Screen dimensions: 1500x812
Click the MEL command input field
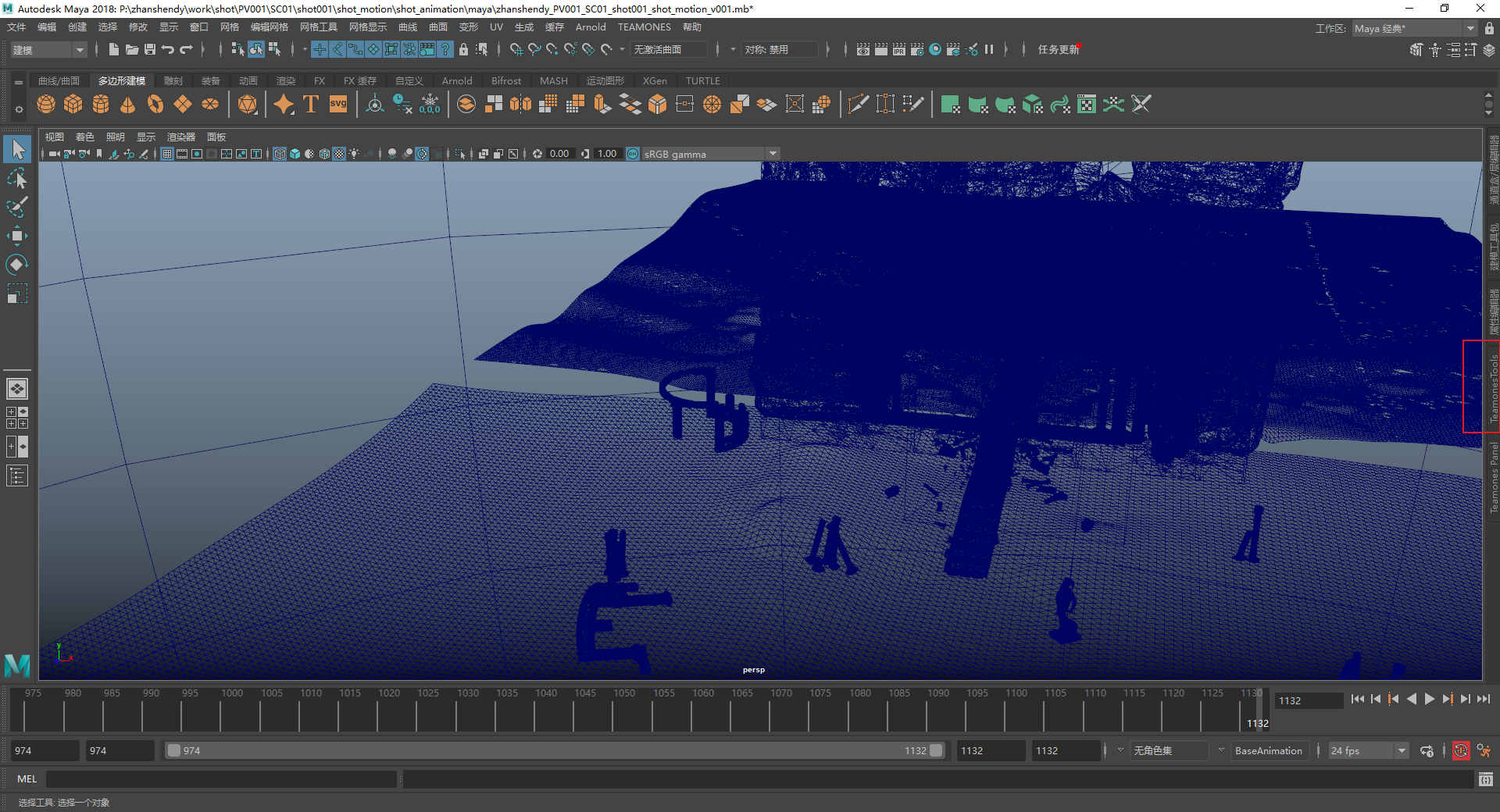[x=221, y=779]
